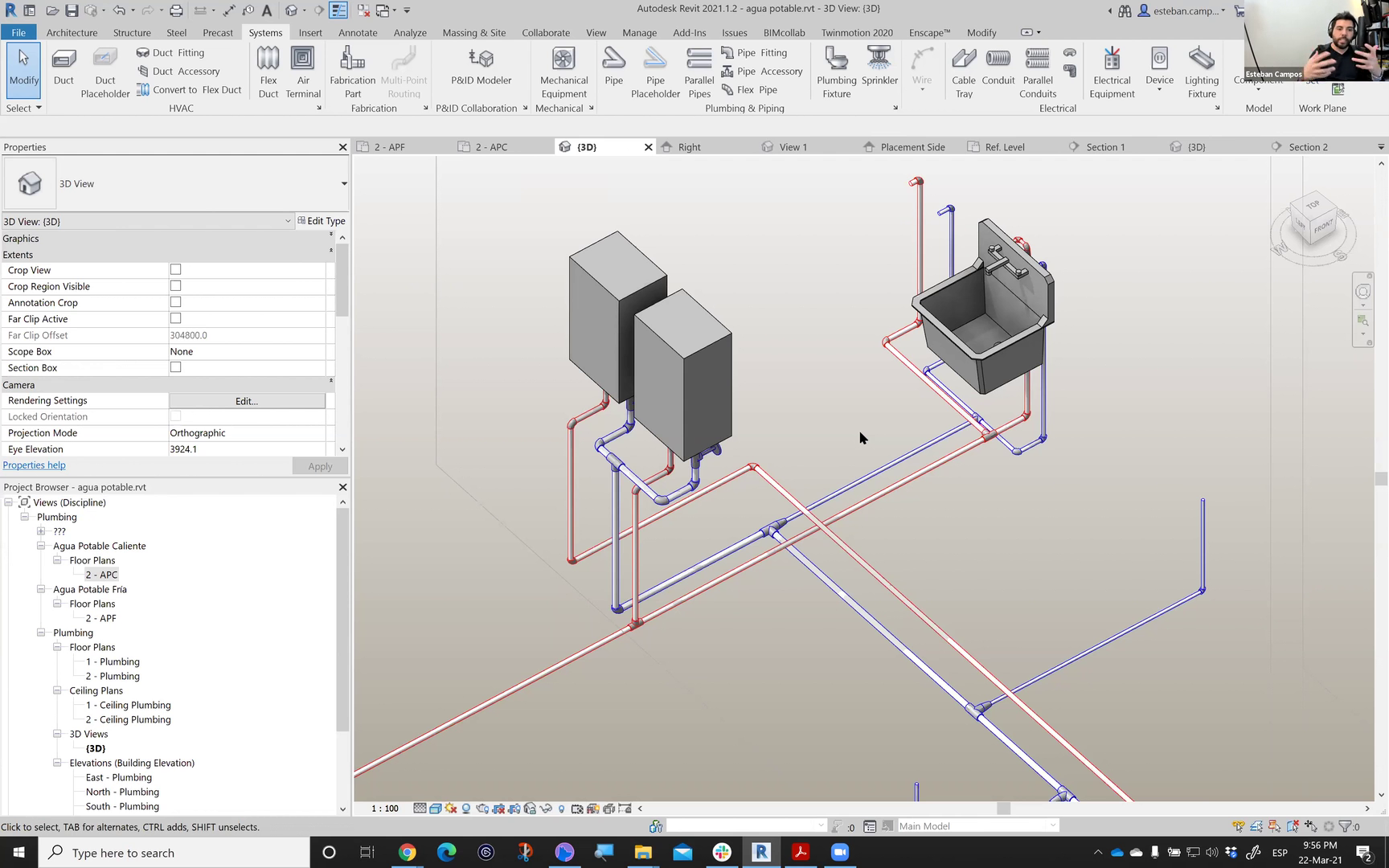
Task: Select the Duct tool in HVAC panel
Action: click(64, 68)
